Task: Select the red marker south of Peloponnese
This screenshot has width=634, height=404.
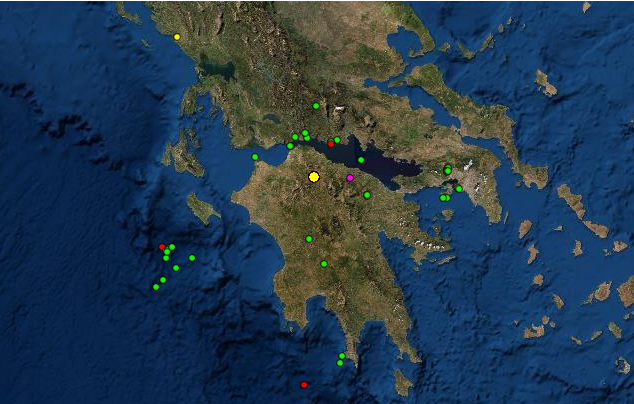Action: tap(304, 385)
